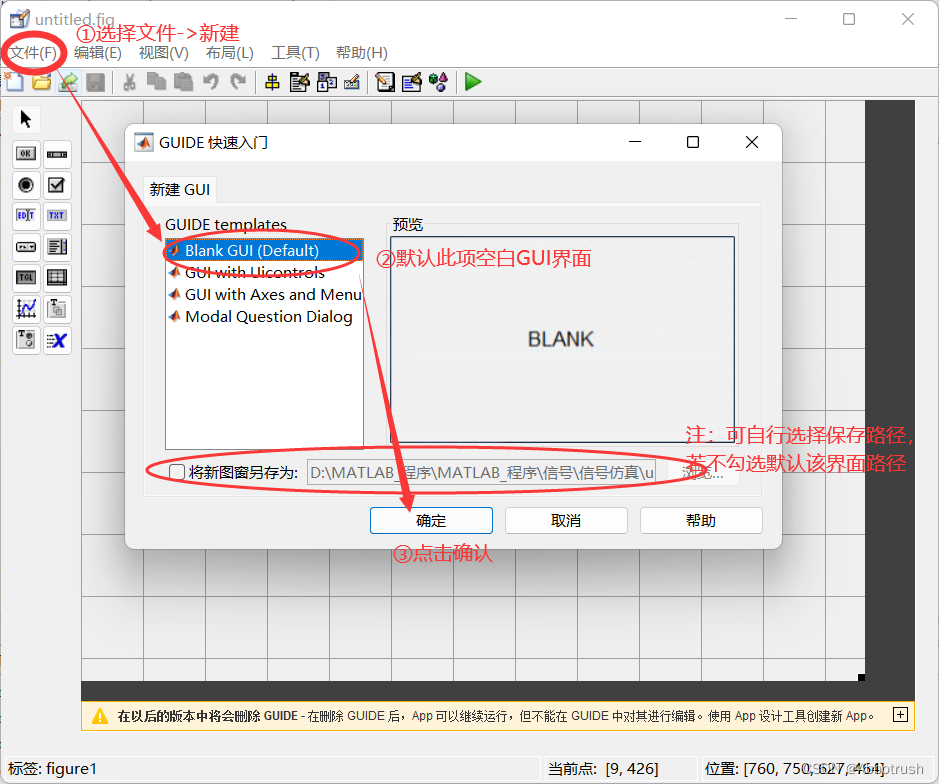The height and width of the screenshot is (784, 939).
Task: Select the Panel component in palette
Action: point(57,308)
